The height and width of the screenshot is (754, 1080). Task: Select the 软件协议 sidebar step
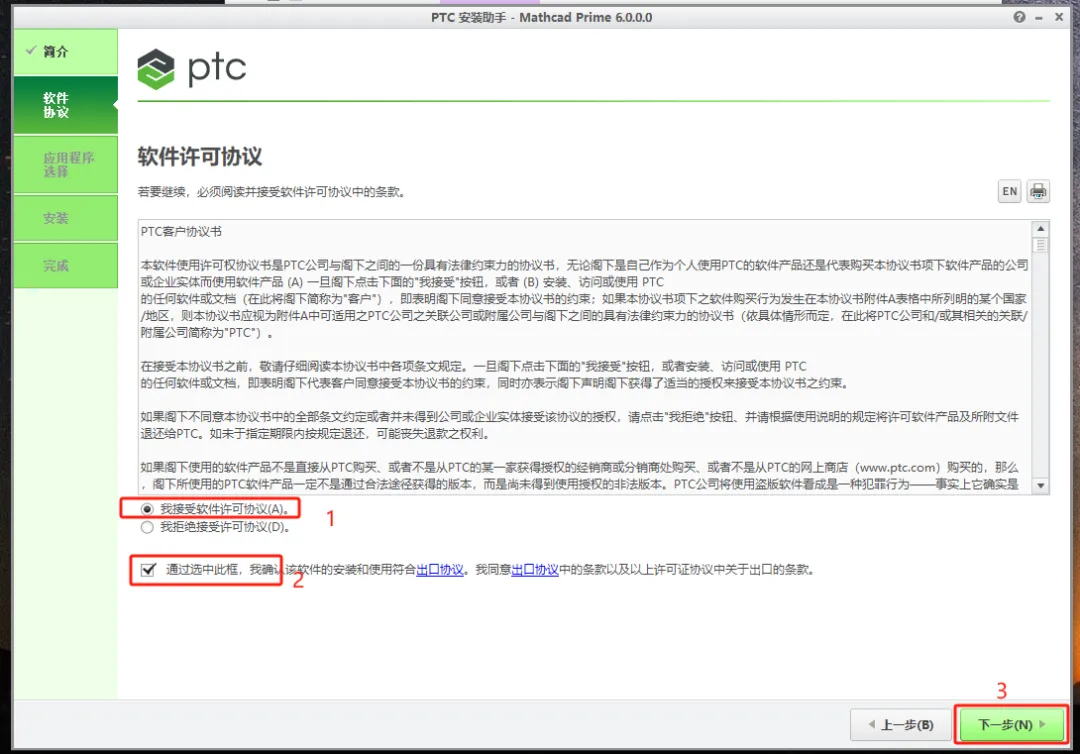pyautogui.click(x=65, y=105)
